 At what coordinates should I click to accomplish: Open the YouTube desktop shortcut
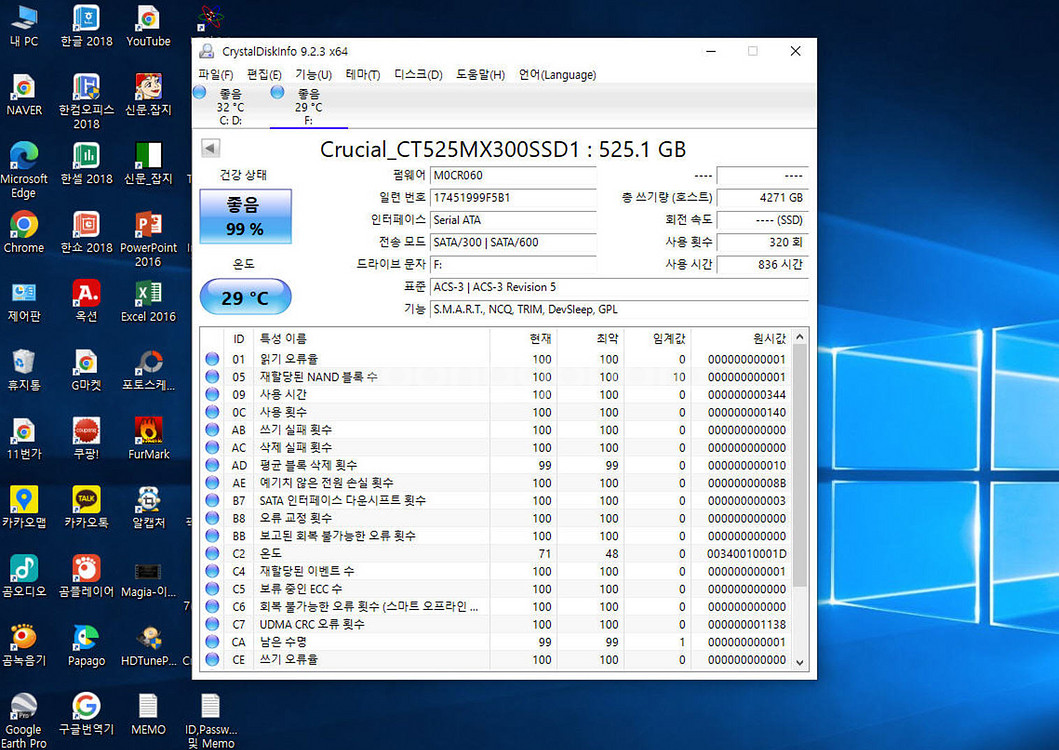tap(148, 26)
